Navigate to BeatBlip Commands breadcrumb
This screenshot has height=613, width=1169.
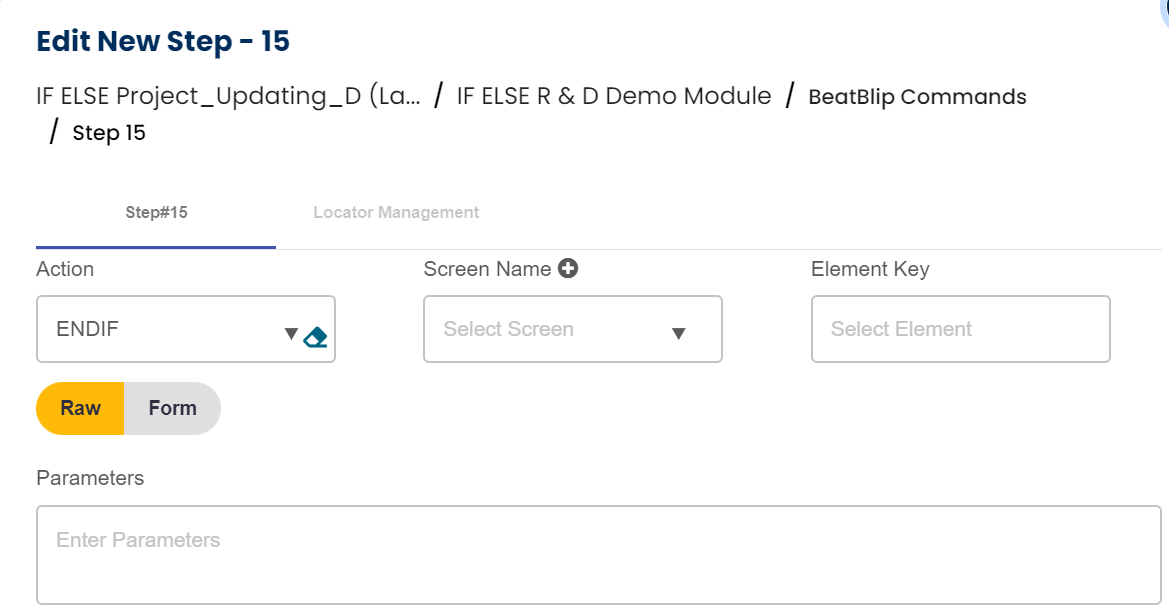click(x=917, y=97)
